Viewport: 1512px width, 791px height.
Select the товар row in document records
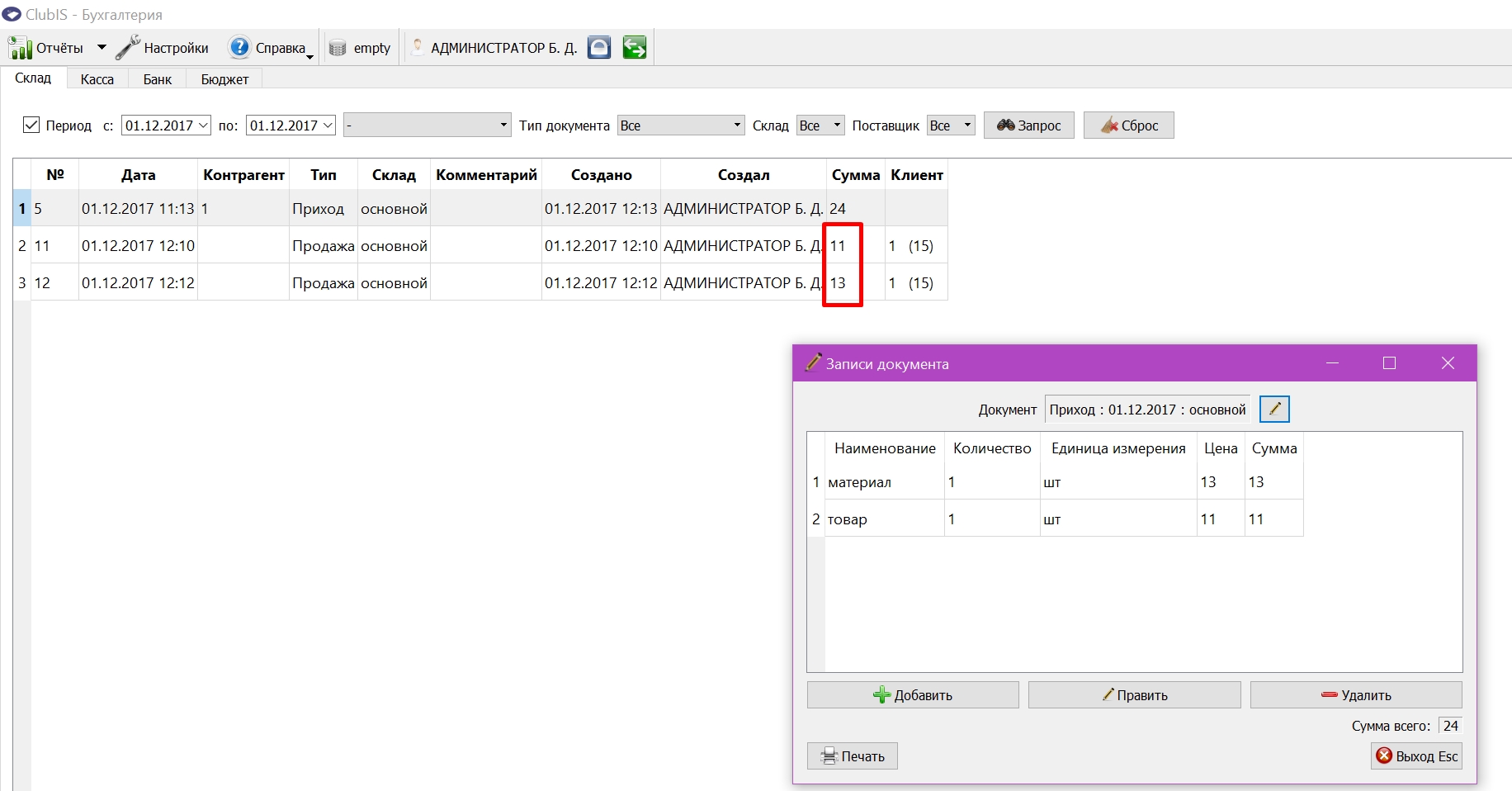pos(1056,519)
